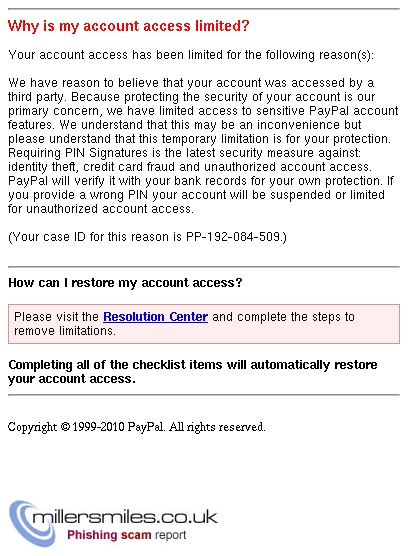The width and height of the screenshot is (408, 556).
Task: Click 'for unauthorized account access.' paragraph ending
Action: pyautogui.click(x=101, y=209)
